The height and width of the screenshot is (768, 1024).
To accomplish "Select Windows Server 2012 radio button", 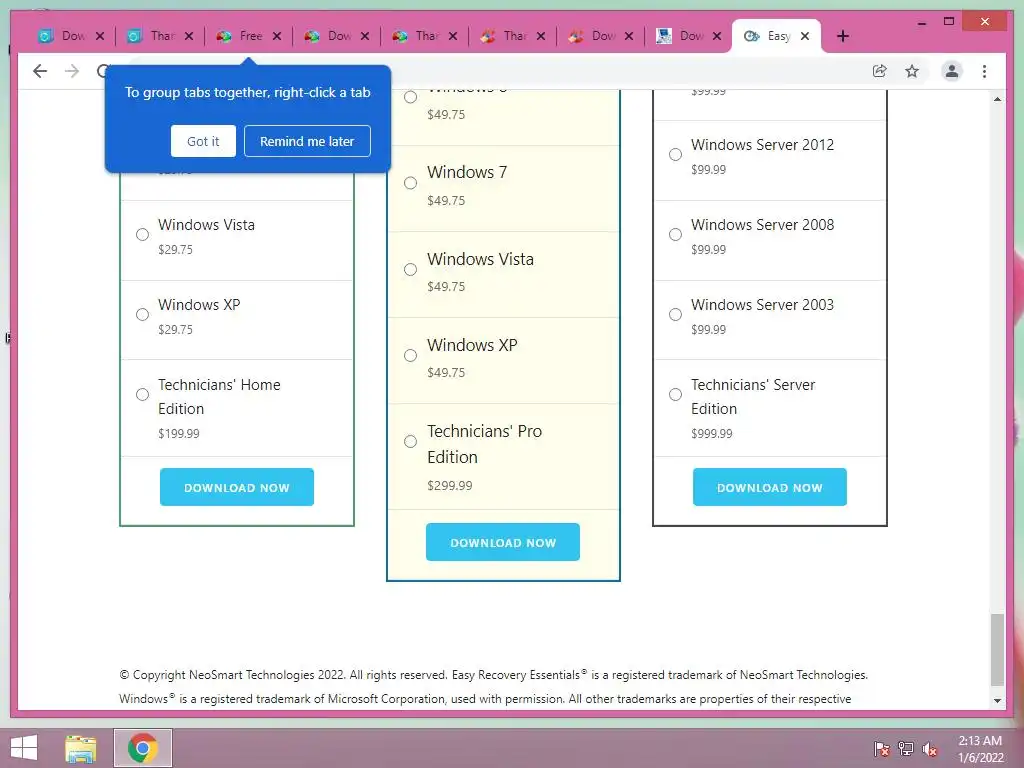I will (x=675, y=155).
